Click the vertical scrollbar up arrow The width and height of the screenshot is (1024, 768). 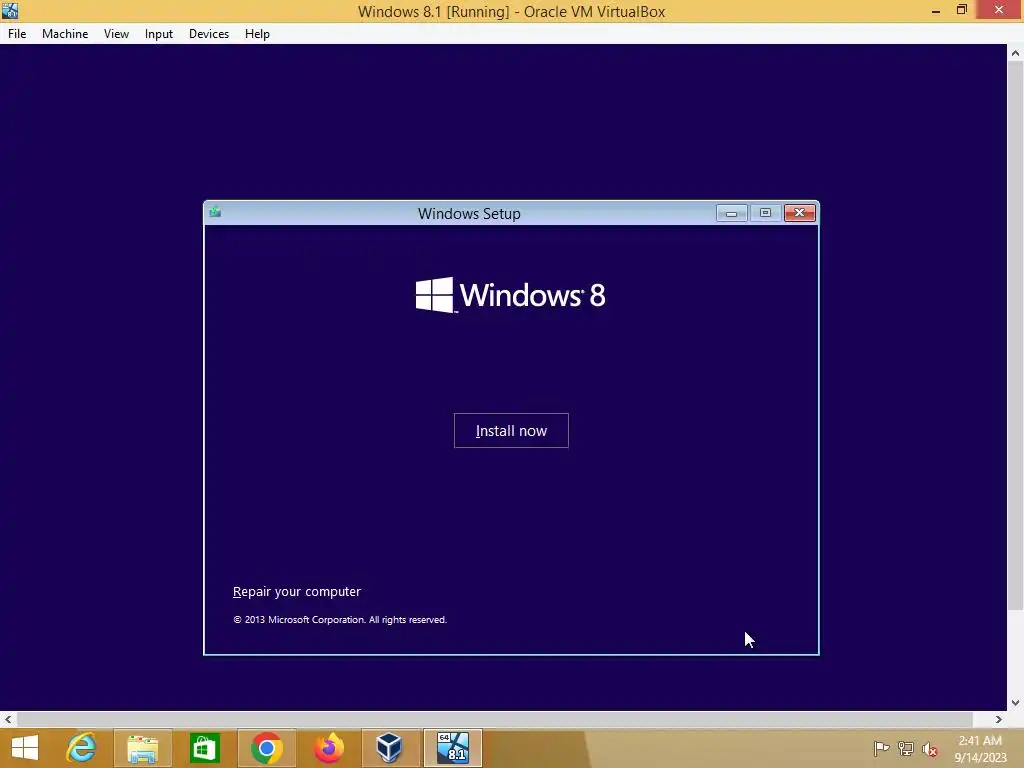(1015, 54)
